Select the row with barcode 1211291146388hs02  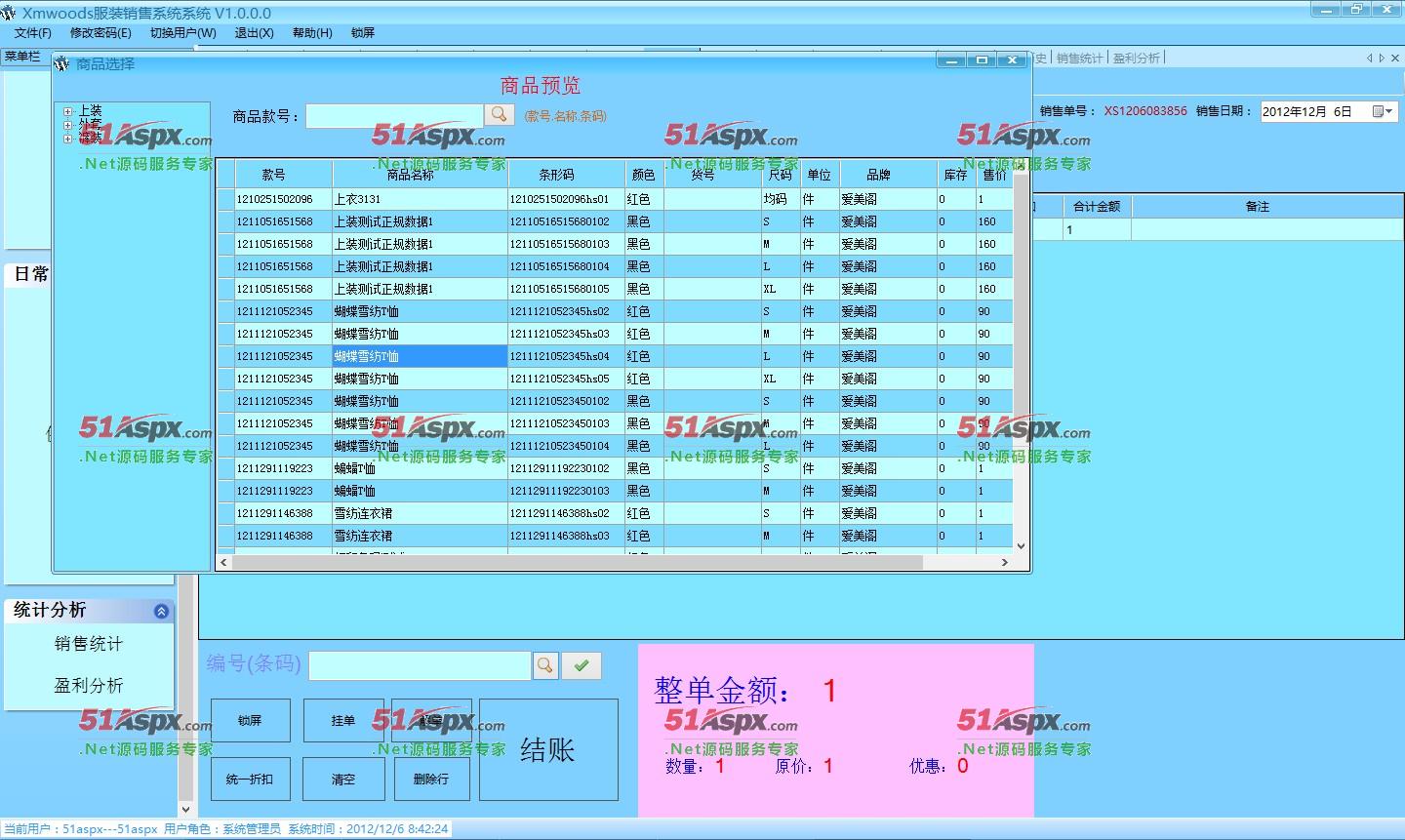pos(615,513)
